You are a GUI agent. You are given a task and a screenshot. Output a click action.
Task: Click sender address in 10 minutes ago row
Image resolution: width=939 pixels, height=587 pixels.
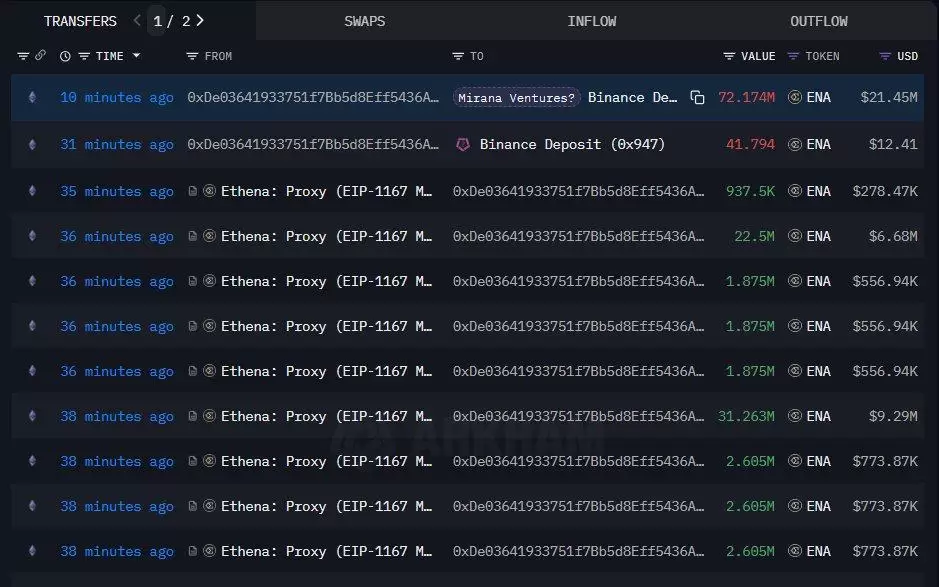pos(313,97)
